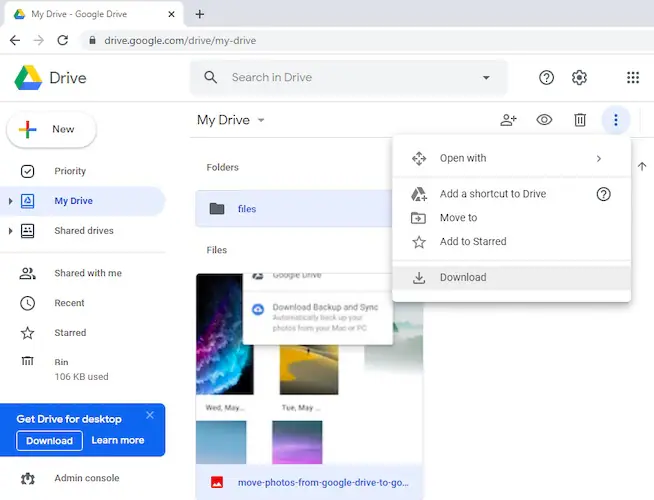The height and width of the screenshot is (500, 654).
Task: Open the files folder
Action: (x=294, y=209)
